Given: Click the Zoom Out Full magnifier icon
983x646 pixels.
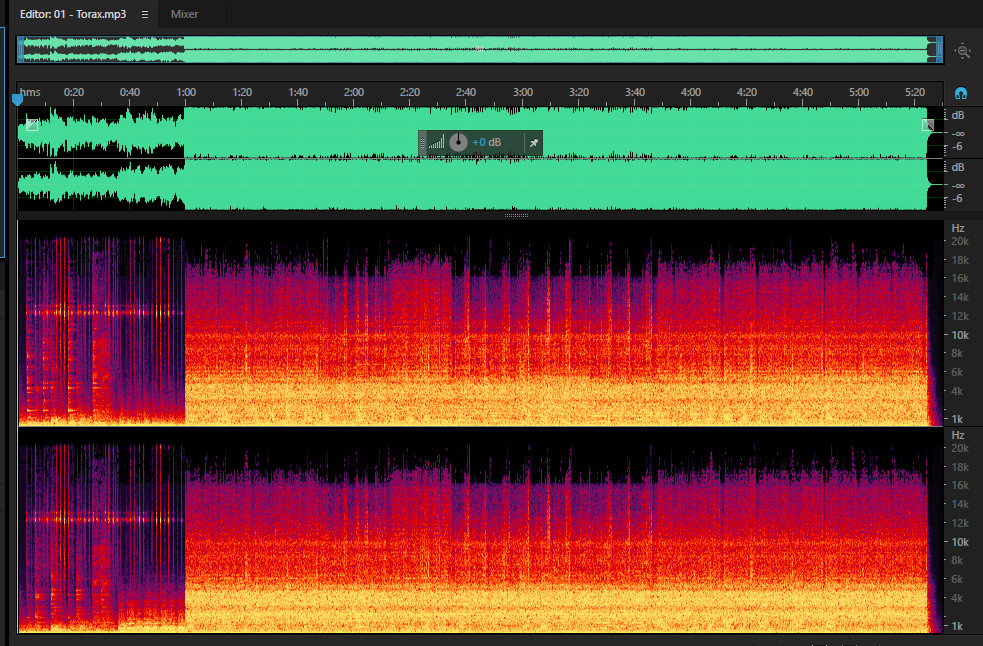Looking at the screenshot, I should click(962, 51).
